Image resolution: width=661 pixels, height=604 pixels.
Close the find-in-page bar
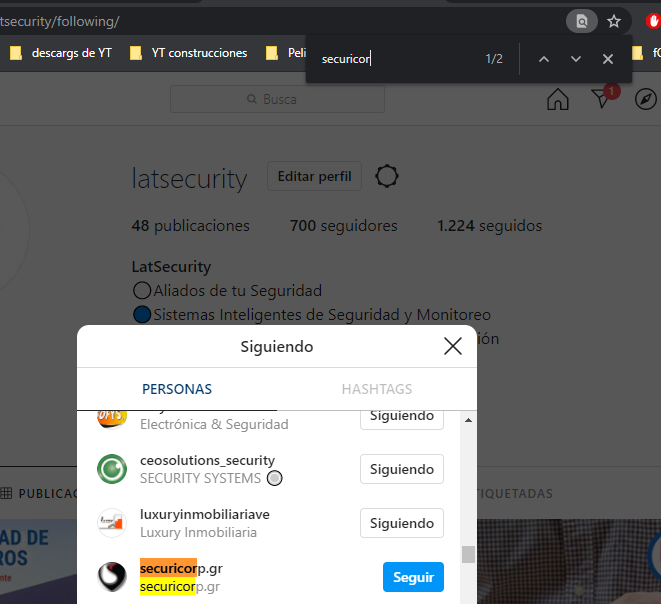607,59
